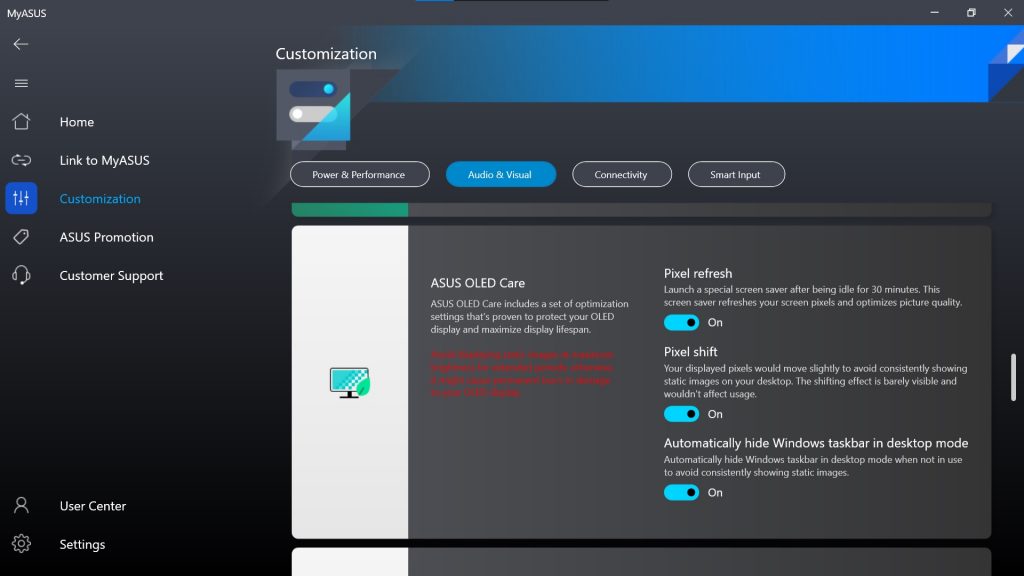Go back using the back arrow

coord(21,44)
